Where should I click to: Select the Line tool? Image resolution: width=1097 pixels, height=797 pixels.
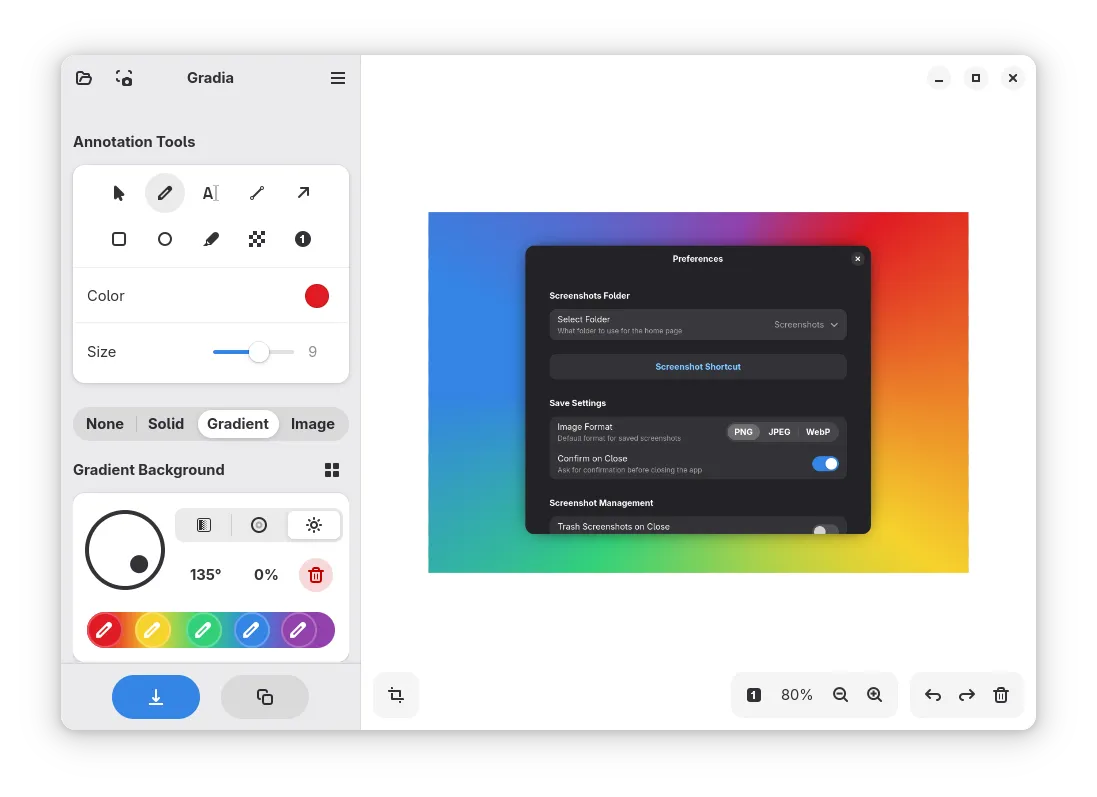point(257,193)
